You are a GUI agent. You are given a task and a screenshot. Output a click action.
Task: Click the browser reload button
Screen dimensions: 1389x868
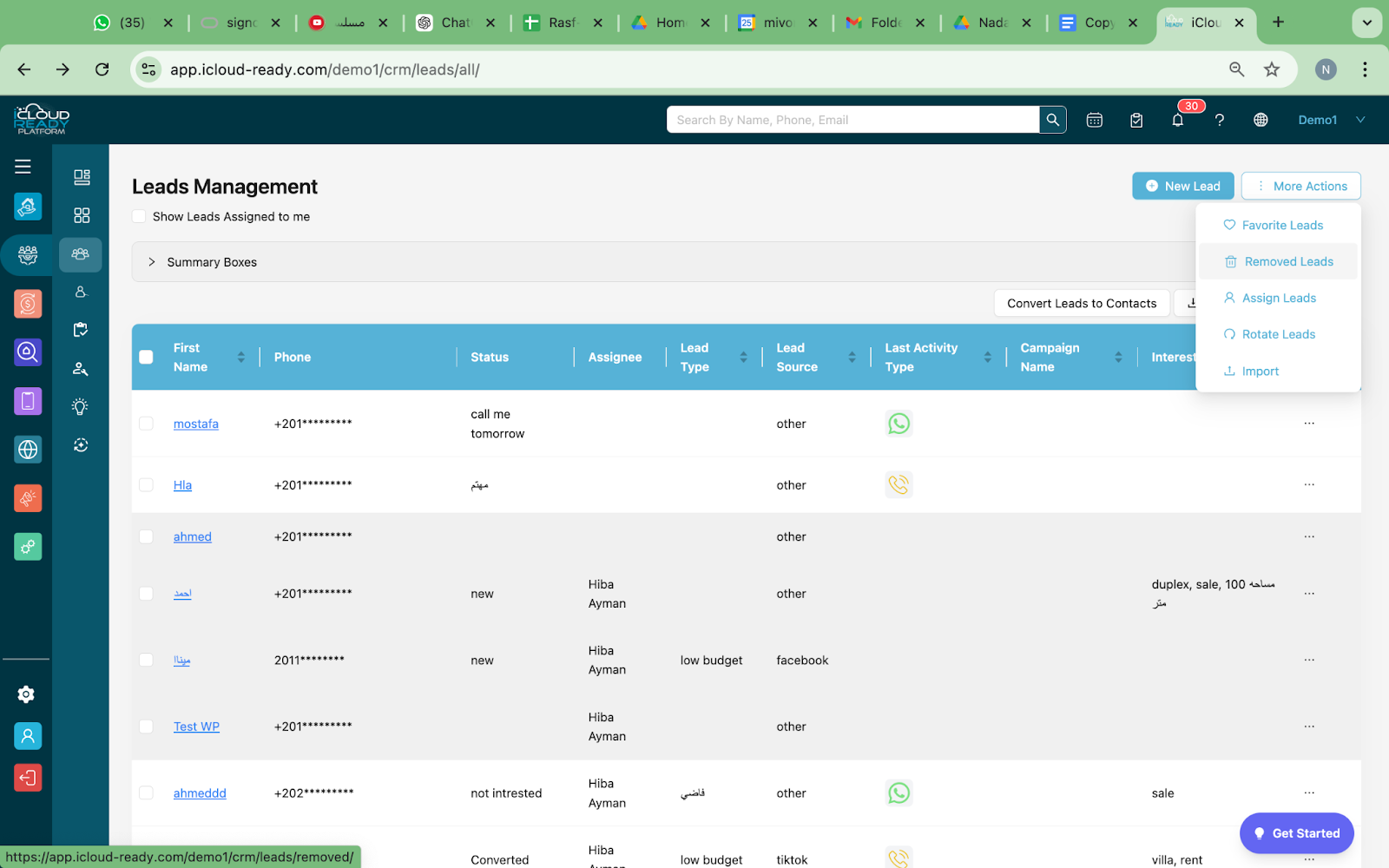coord(102,69)
